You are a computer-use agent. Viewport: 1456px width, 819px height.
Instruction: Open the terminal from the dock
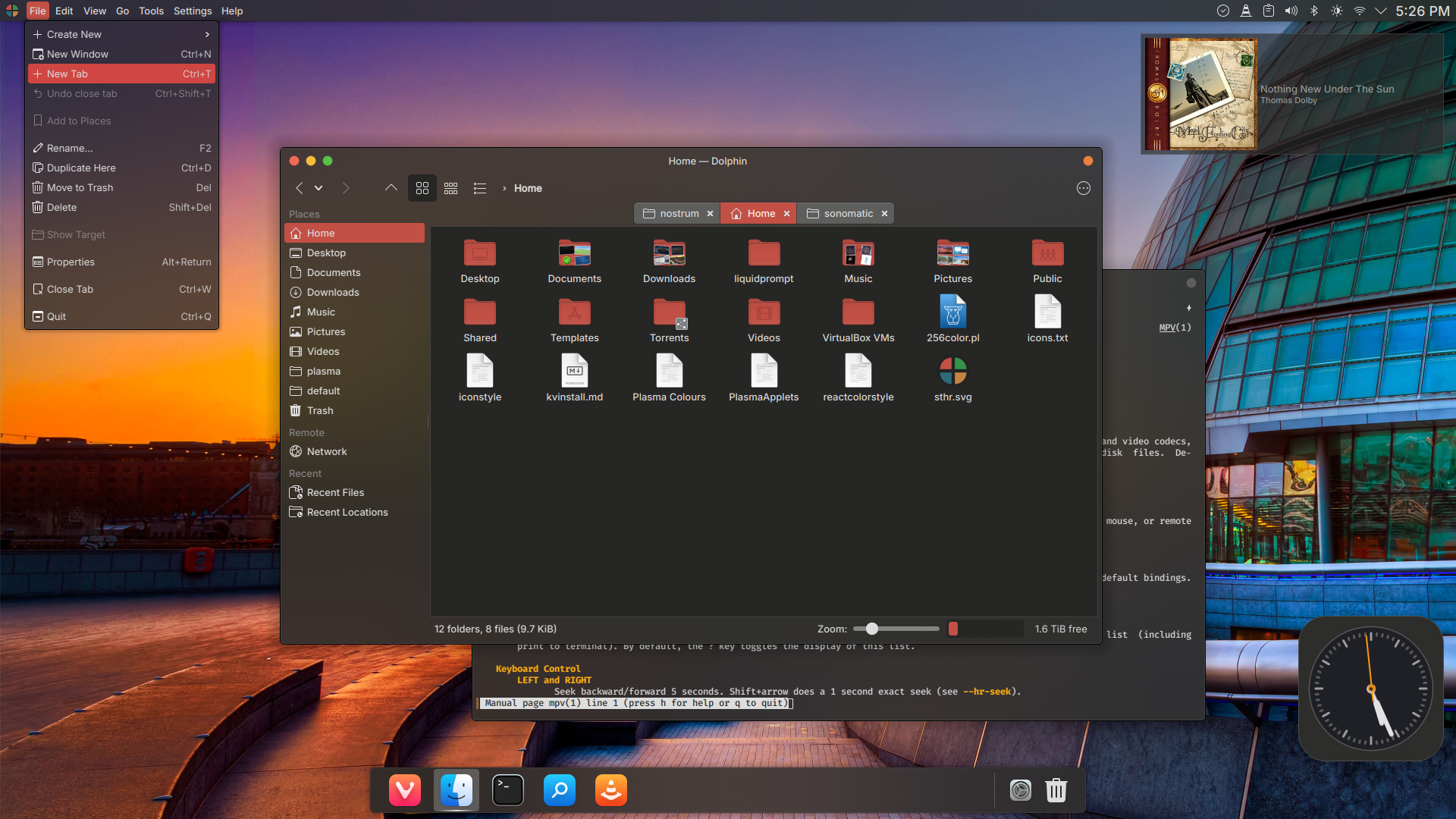tap(507, 789)
